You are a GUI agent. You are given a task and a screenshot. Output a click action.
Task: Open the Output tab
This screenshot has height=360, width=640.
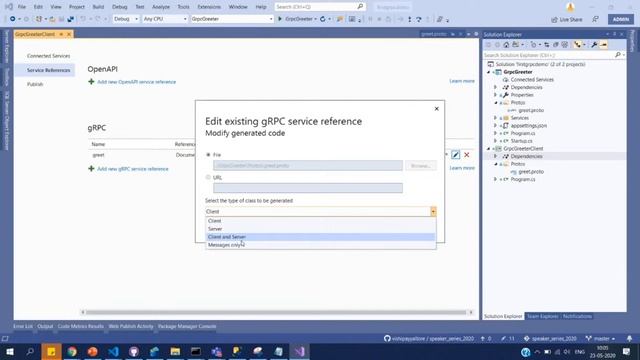[x=45, y=327]
